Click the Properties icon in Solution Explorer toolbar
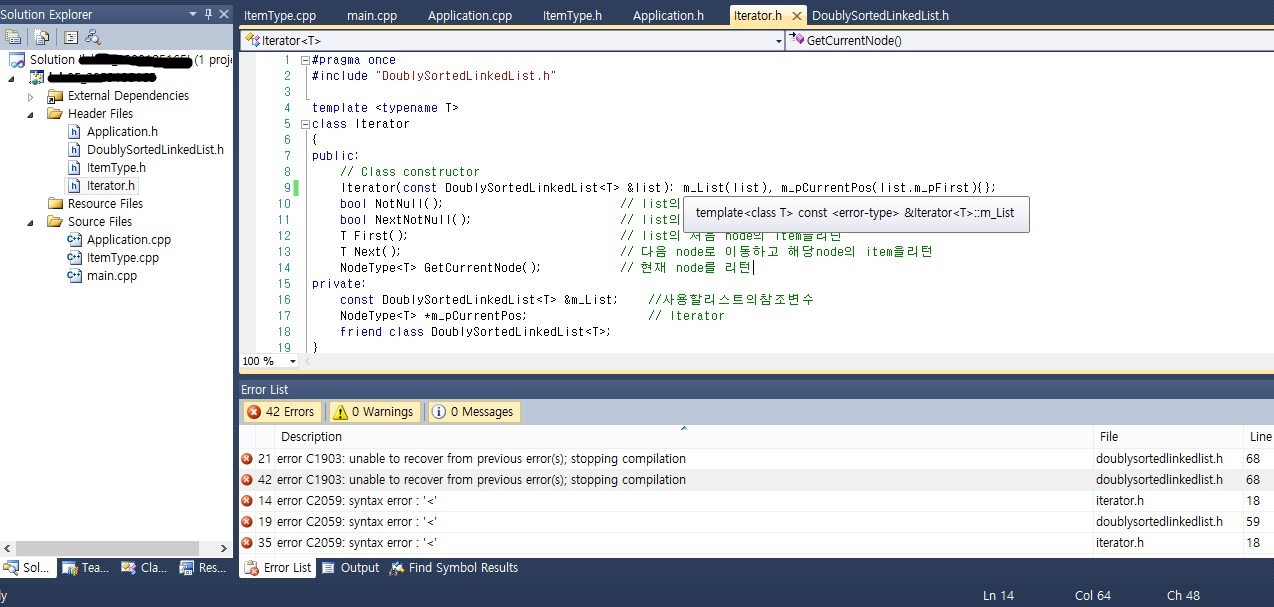This screenshot has height=607, width=1274. tap(13, 37)
